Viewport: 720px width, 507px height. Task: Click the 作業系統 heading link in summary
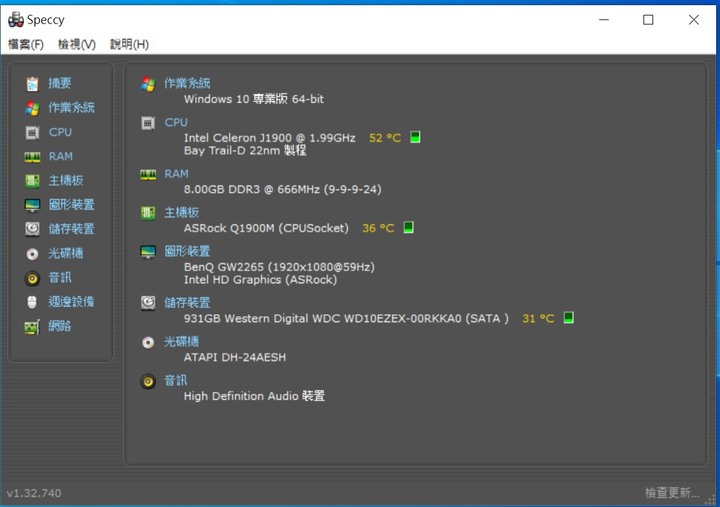point(187,83)
